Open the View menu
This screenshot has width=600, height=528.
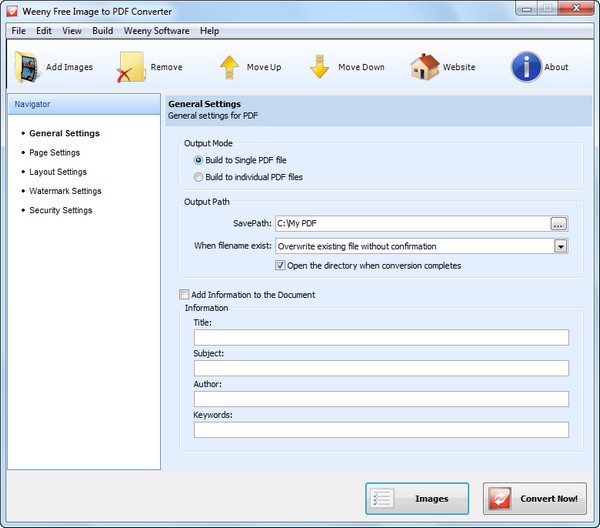72,31
